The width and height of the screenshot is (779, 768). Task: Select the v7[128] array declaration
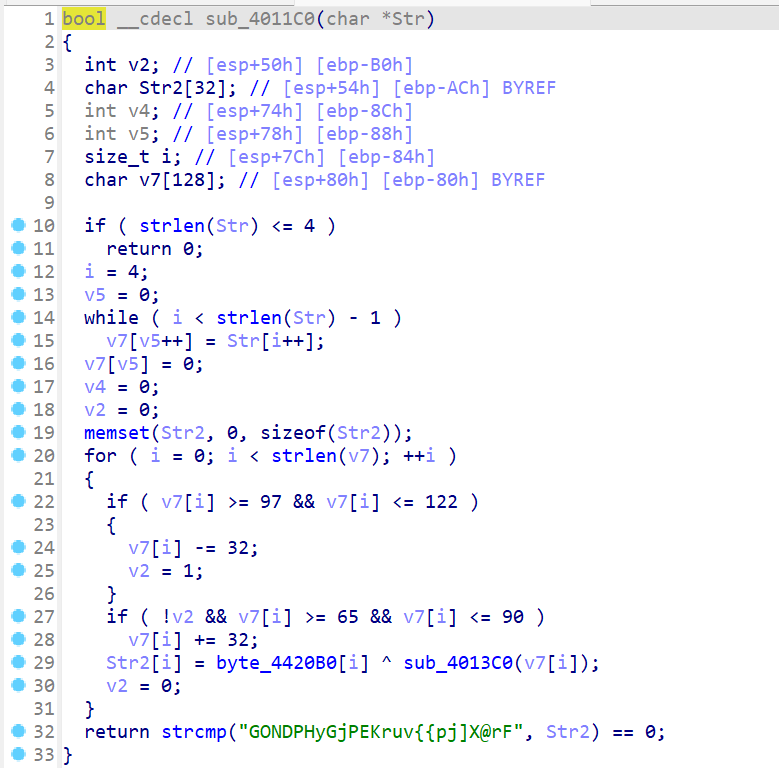coord(161,180)
